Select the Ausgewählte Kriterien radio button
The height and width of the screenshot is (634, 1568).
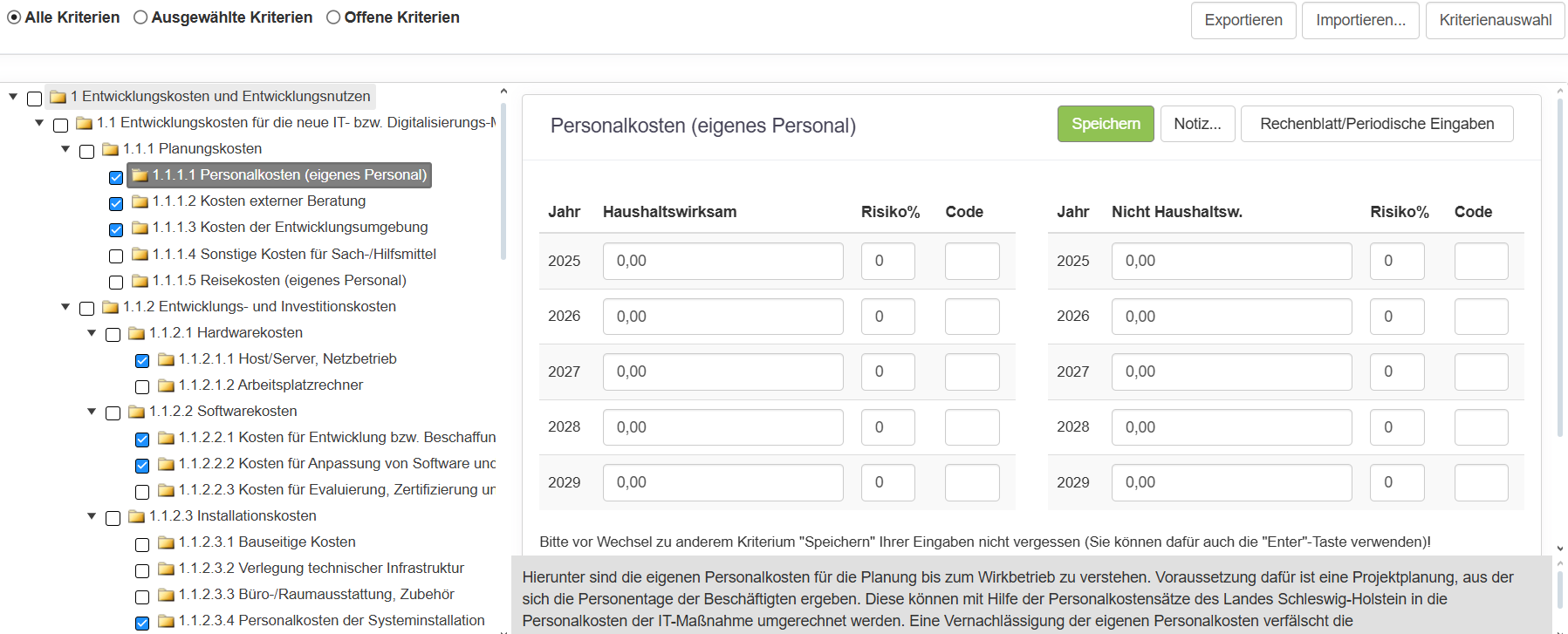point(140,17)
